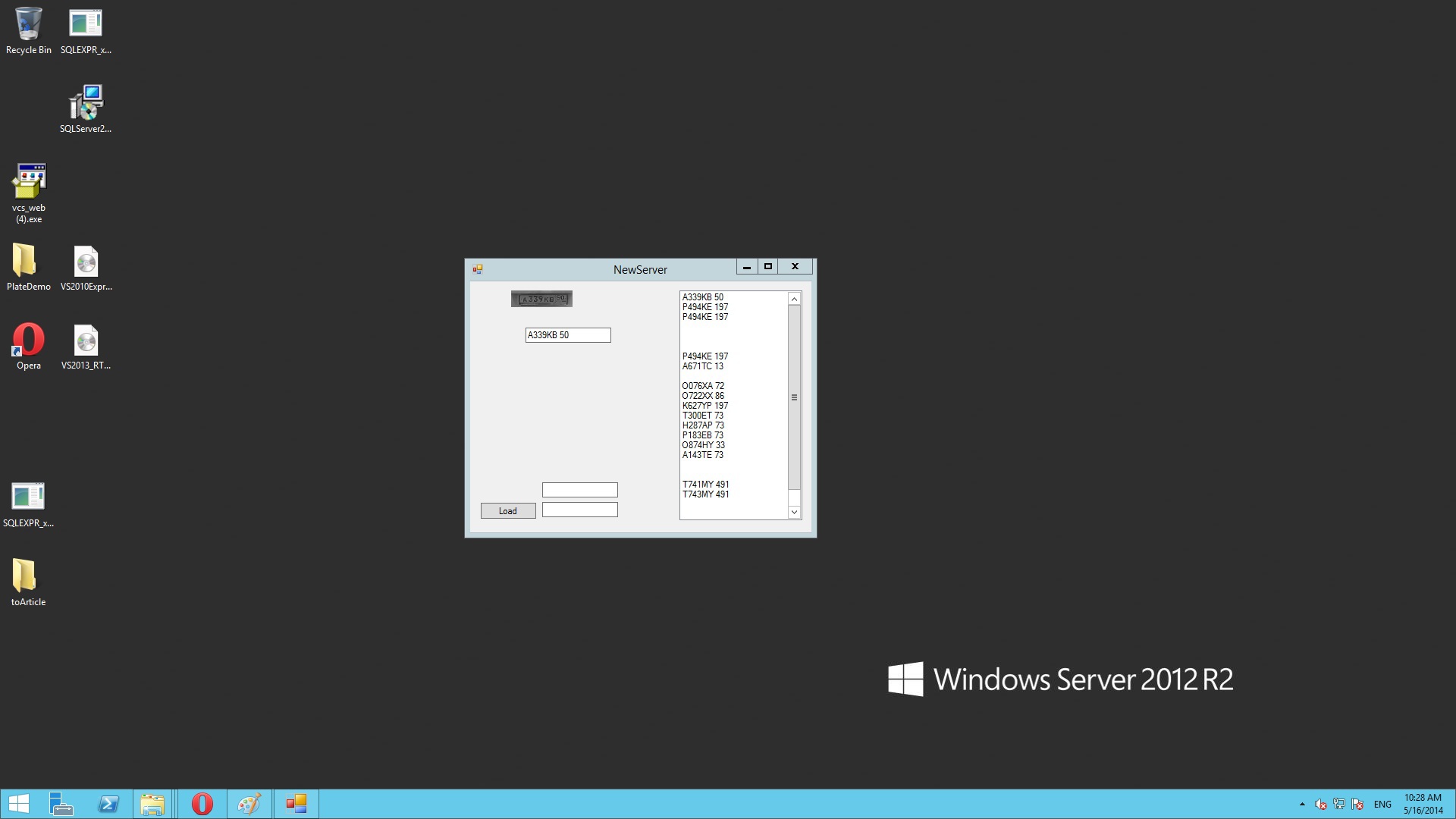Open Paint from the taskbar
Viewport: 1456px width, 819px height.
click(249, 804)
